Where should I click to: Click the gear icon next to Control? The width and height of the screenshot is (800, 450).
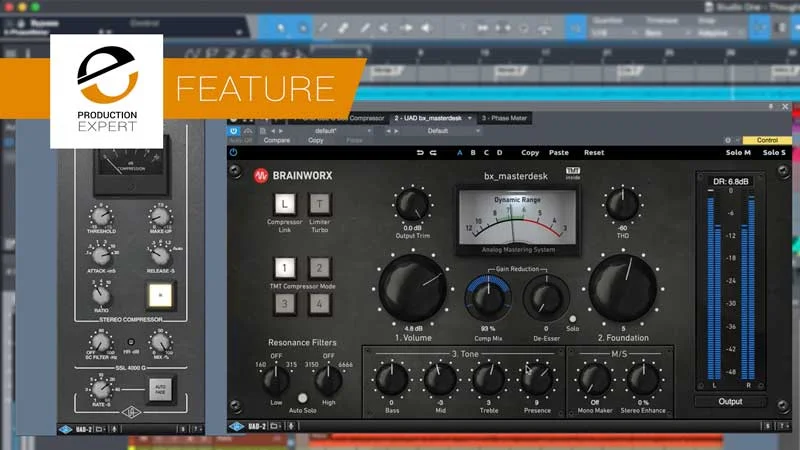click(728, 140)
